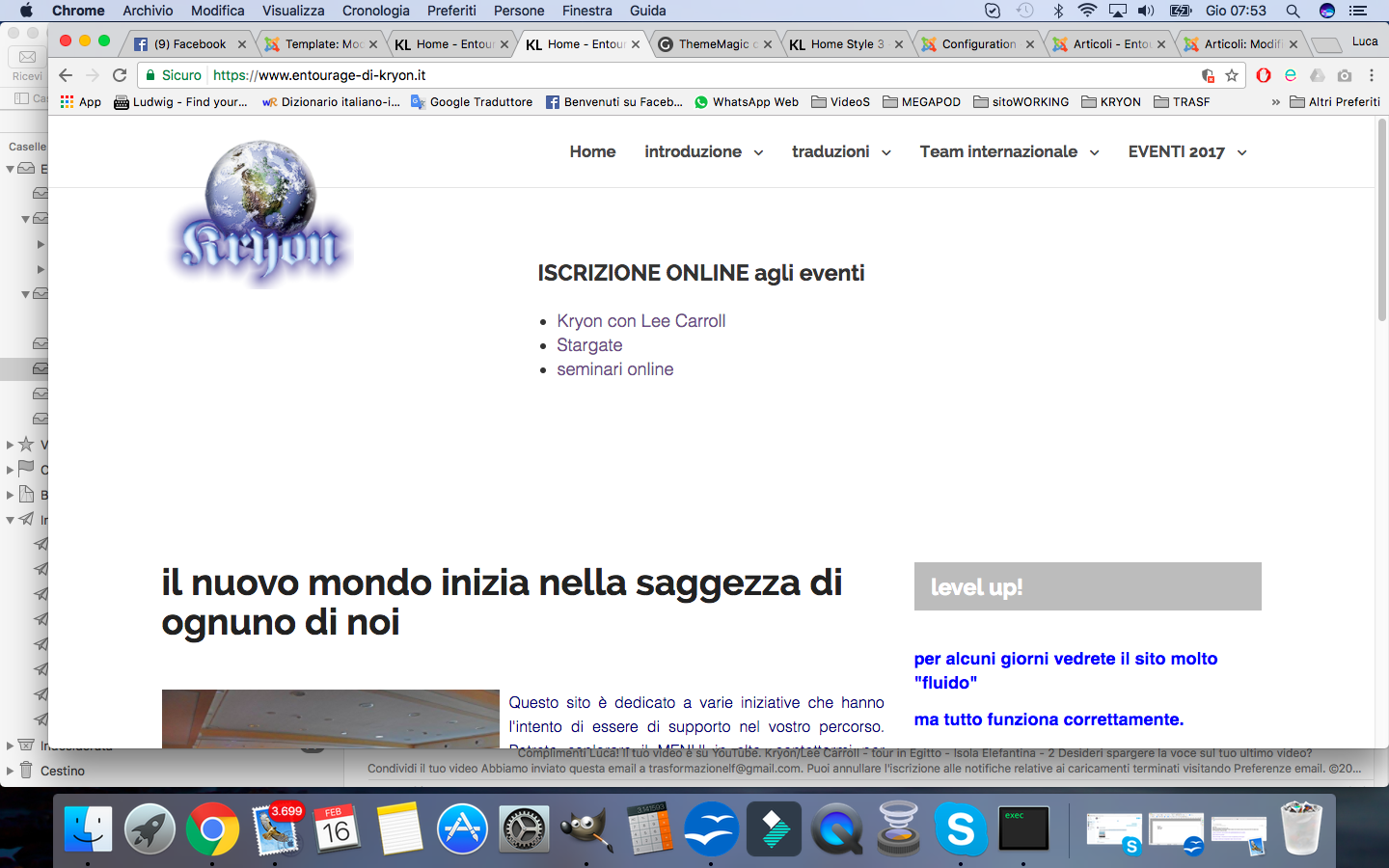Click the Opera extension icon in toolbar

pyautogui.click(x=1264, y=75)
